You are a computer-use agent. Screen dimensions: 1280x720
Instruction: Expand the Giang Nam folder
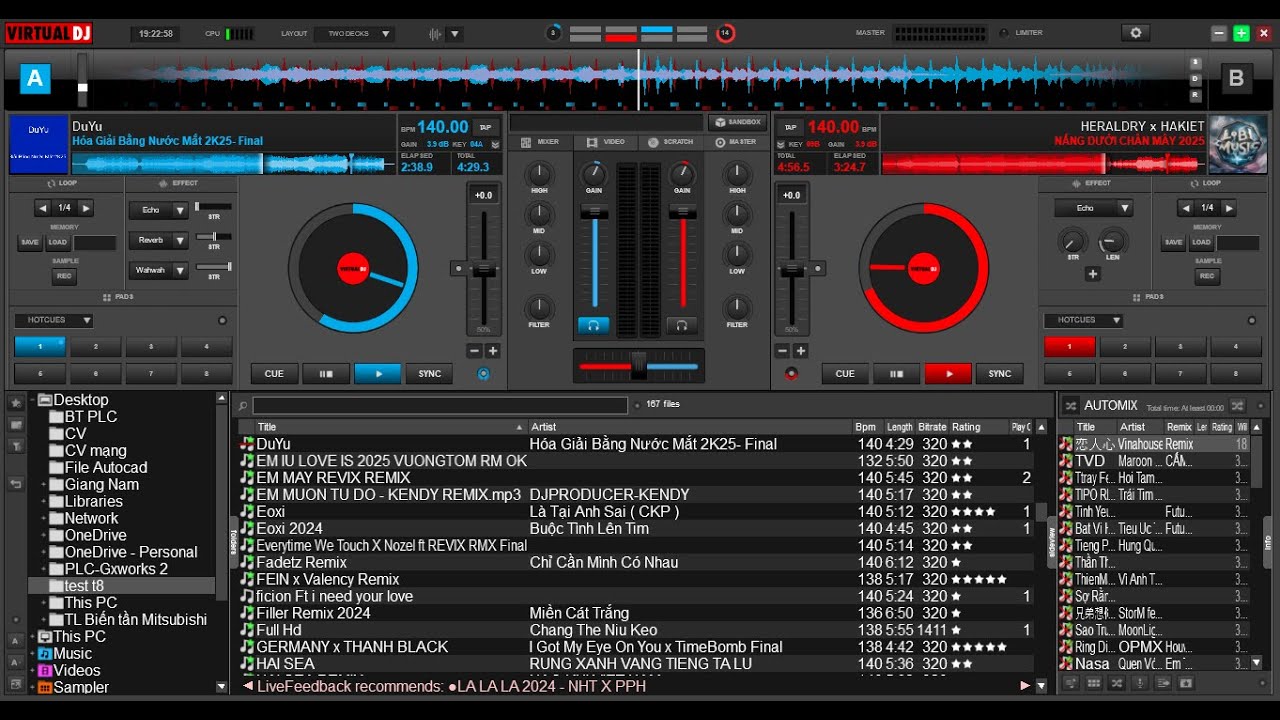point(44,485)
